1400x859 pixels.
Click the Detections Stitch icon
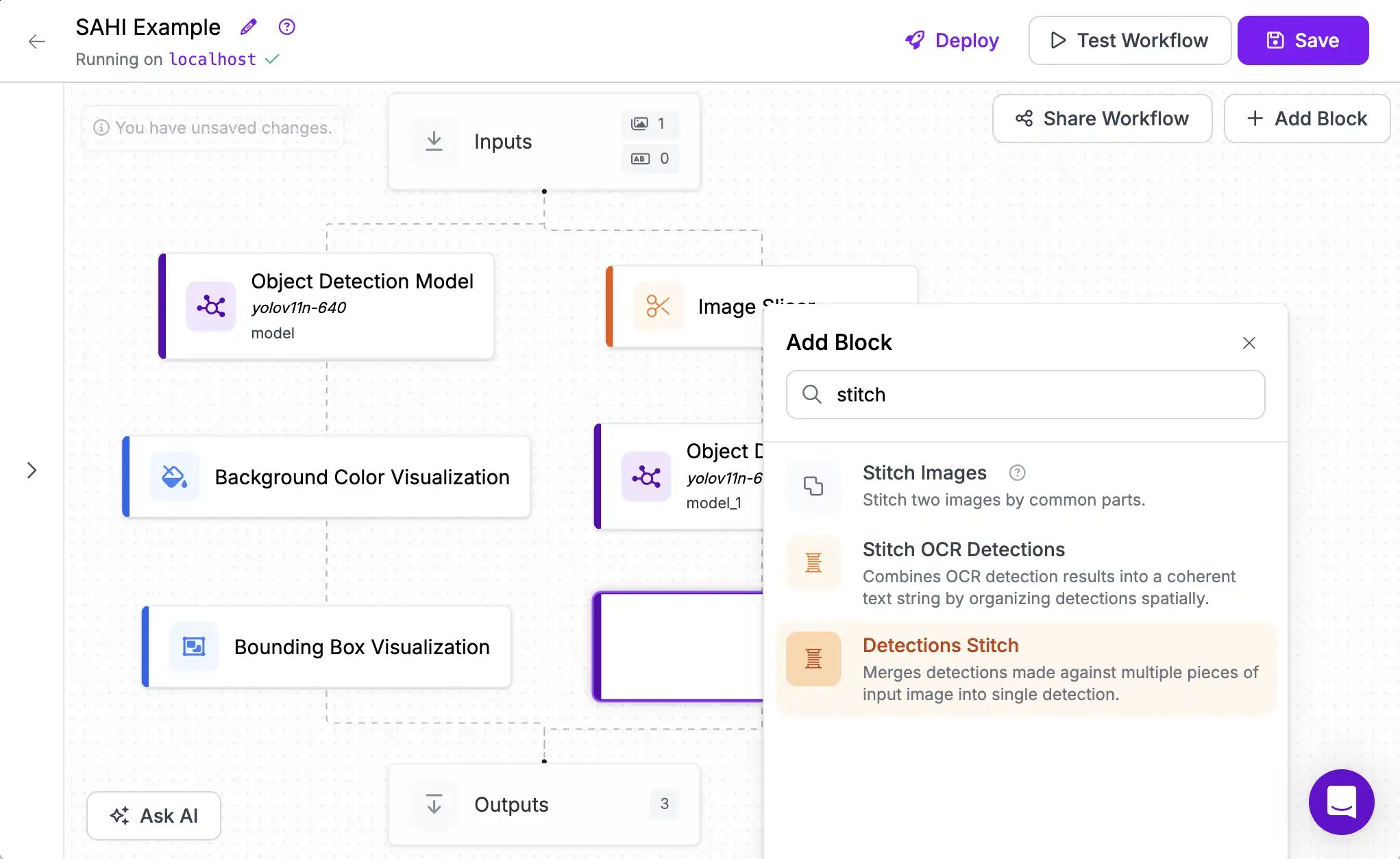(x=813, y=659)
